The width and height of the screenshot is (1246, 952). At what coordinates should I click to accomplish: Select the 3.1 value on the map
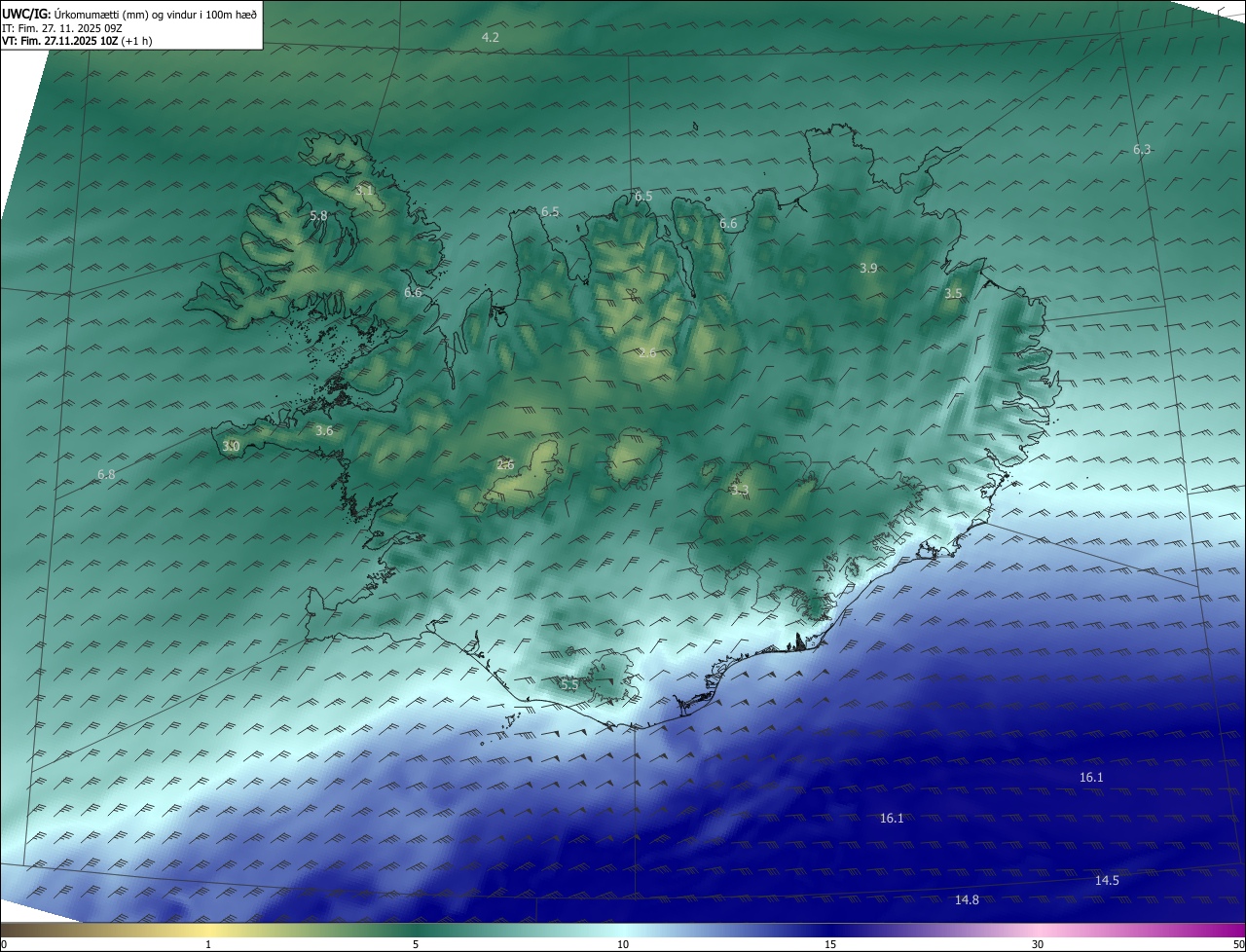pyautogui.click(x=364, y=191)
